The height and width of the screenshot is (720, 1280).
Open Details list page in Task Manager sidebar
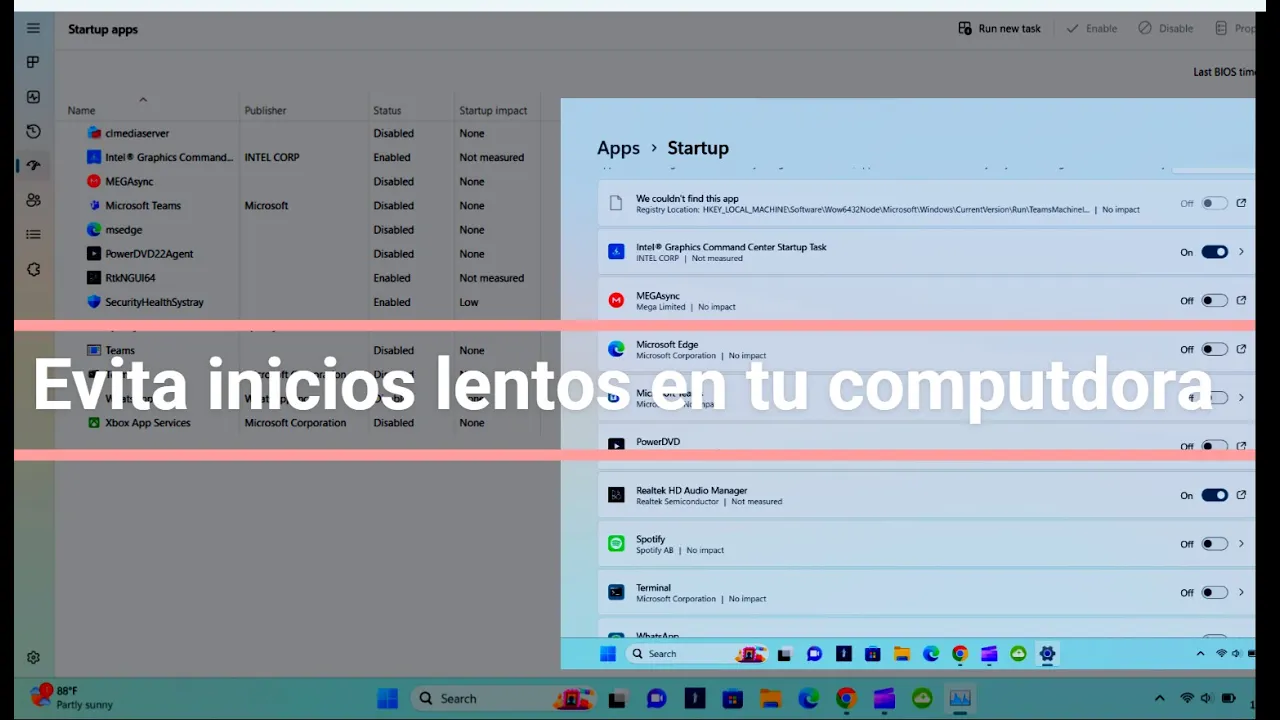click(33, 234)
